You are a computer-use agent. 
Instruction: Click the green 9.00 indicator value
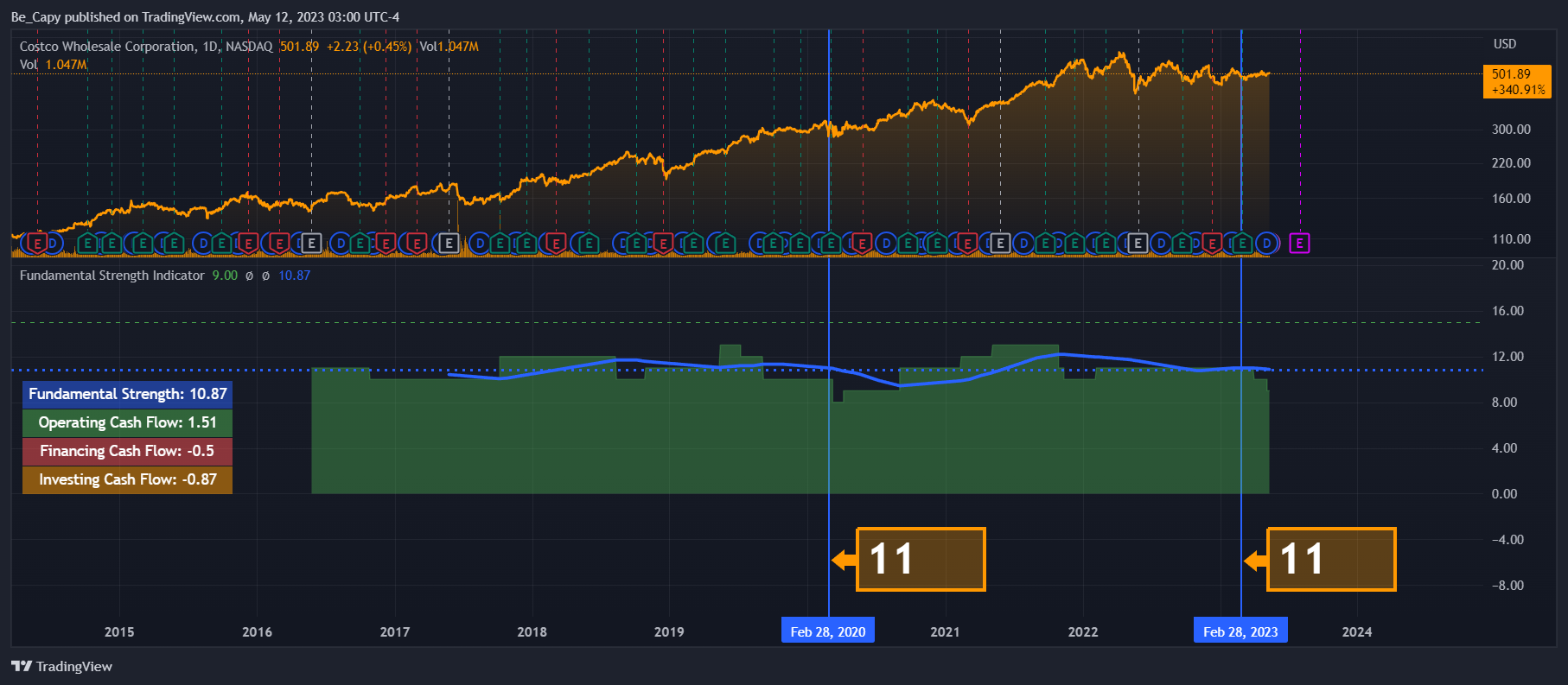point(225,276)
